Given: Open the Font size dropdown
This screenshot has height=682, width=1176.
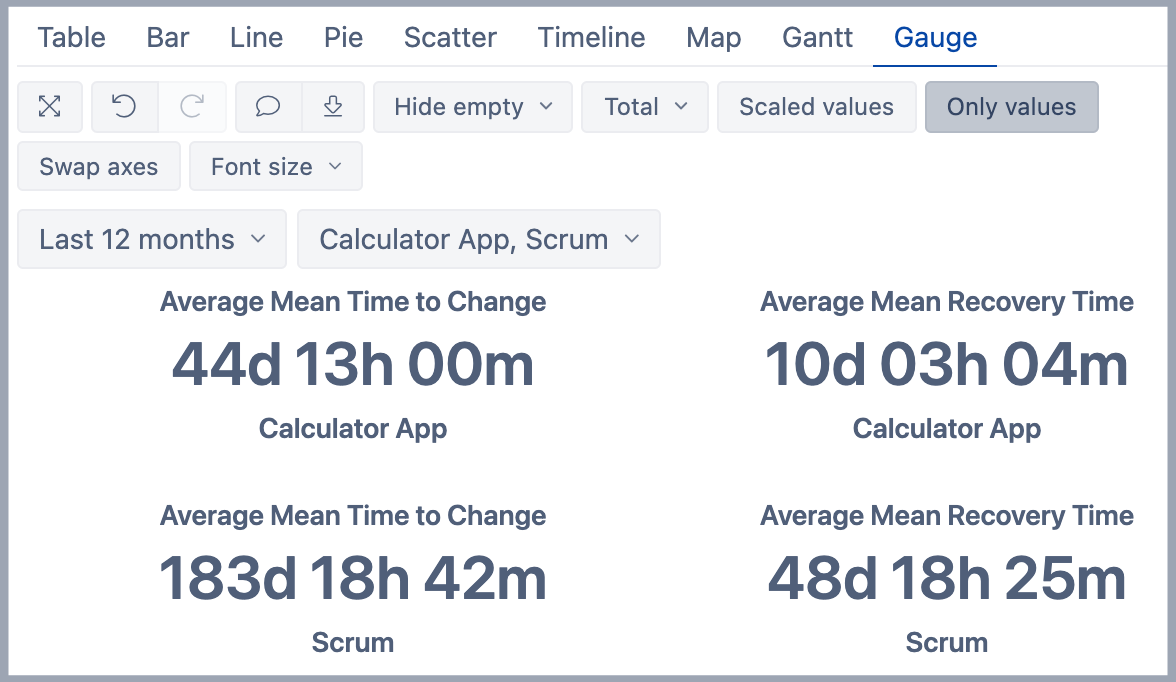Looking at the screenshot, I should point(275,167).
